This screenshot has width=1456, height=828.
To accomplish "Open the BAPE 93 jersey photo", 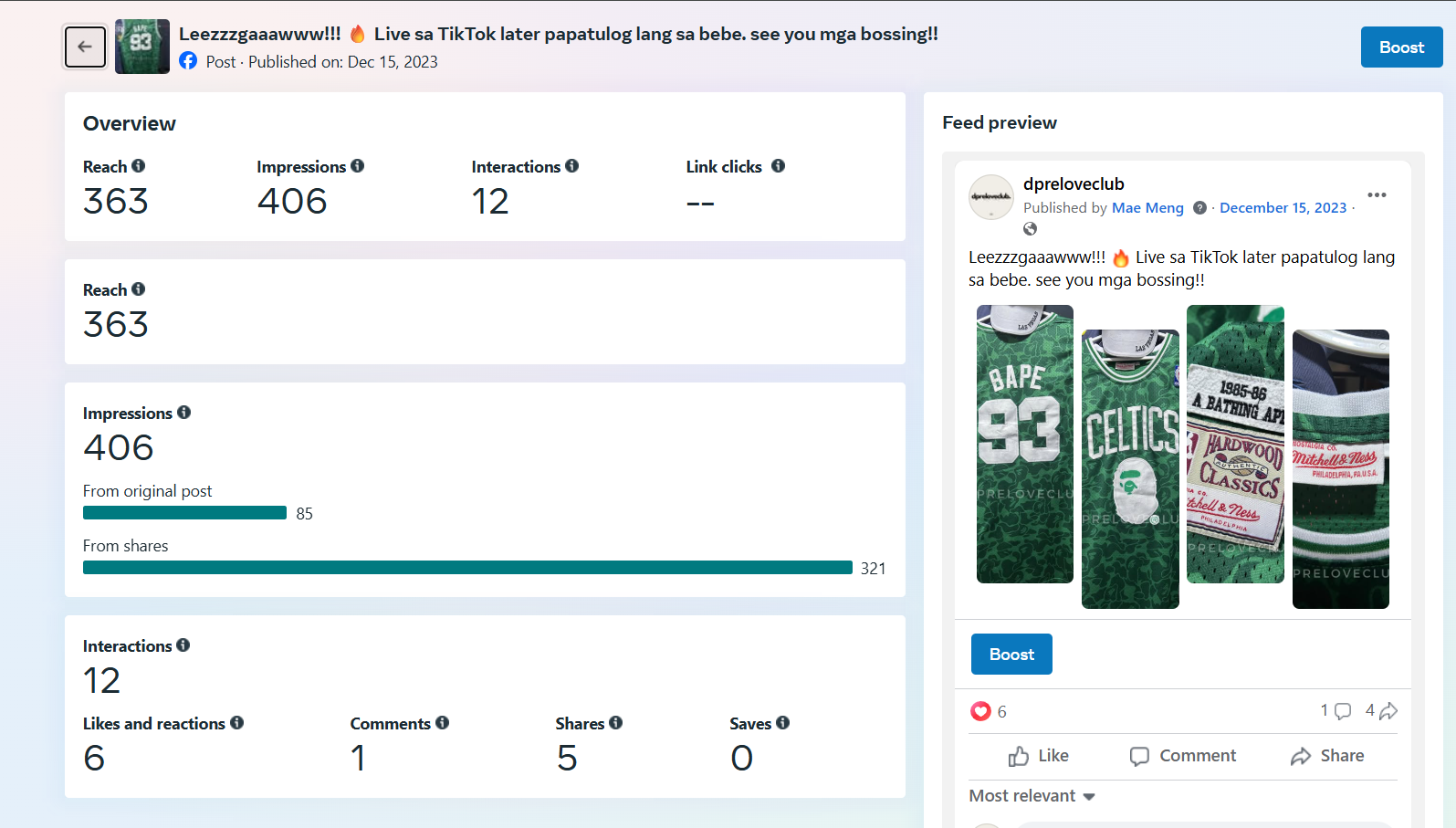I will 1024,445.
